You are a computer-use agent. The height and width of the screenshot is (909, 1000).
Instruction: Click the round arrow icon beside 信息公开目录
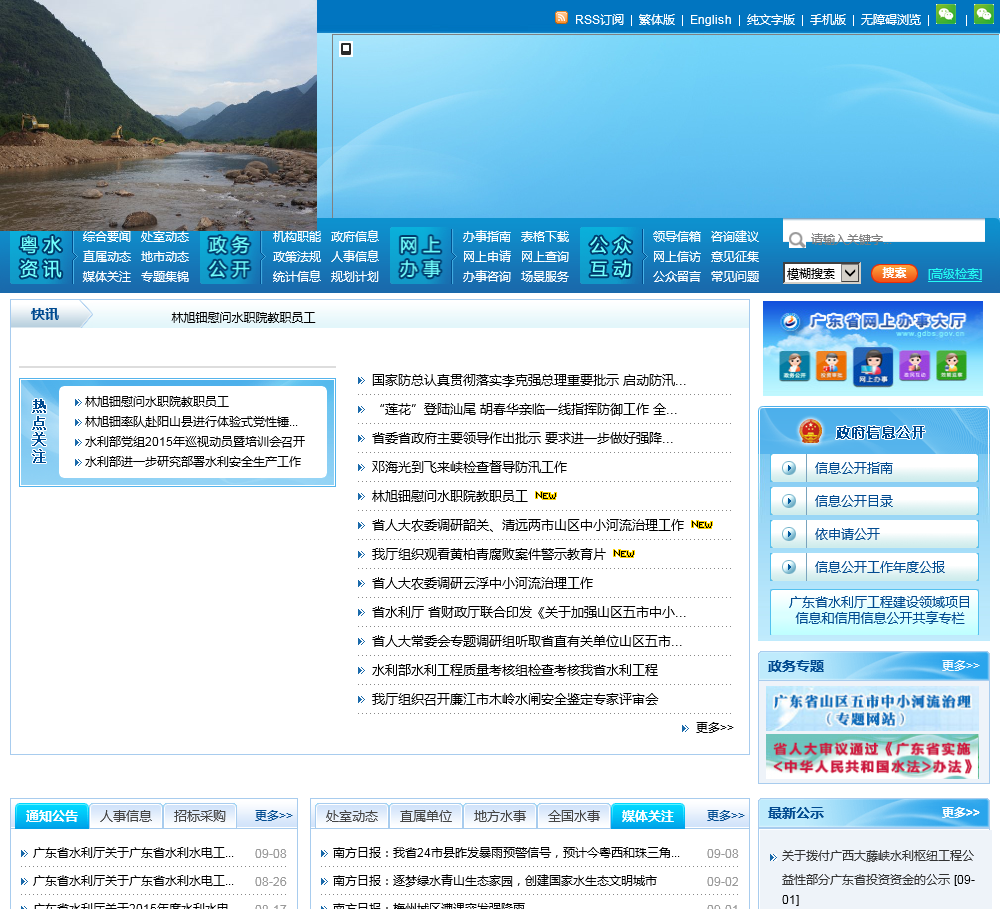[789, 501]
